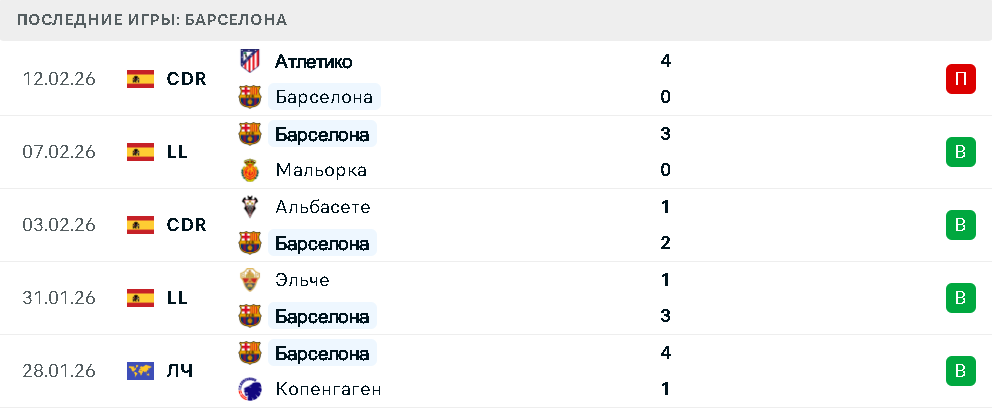This screenshot has height=412, width=992.
Task: Open the Атлетико team link
Action: tap(313, 61)
